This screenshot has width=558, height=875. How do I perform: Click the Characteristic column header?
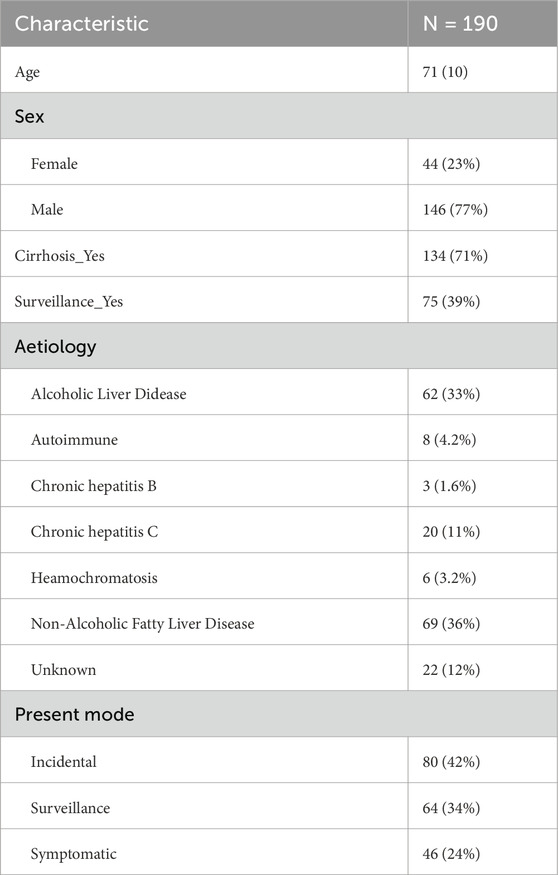point(81,23)
